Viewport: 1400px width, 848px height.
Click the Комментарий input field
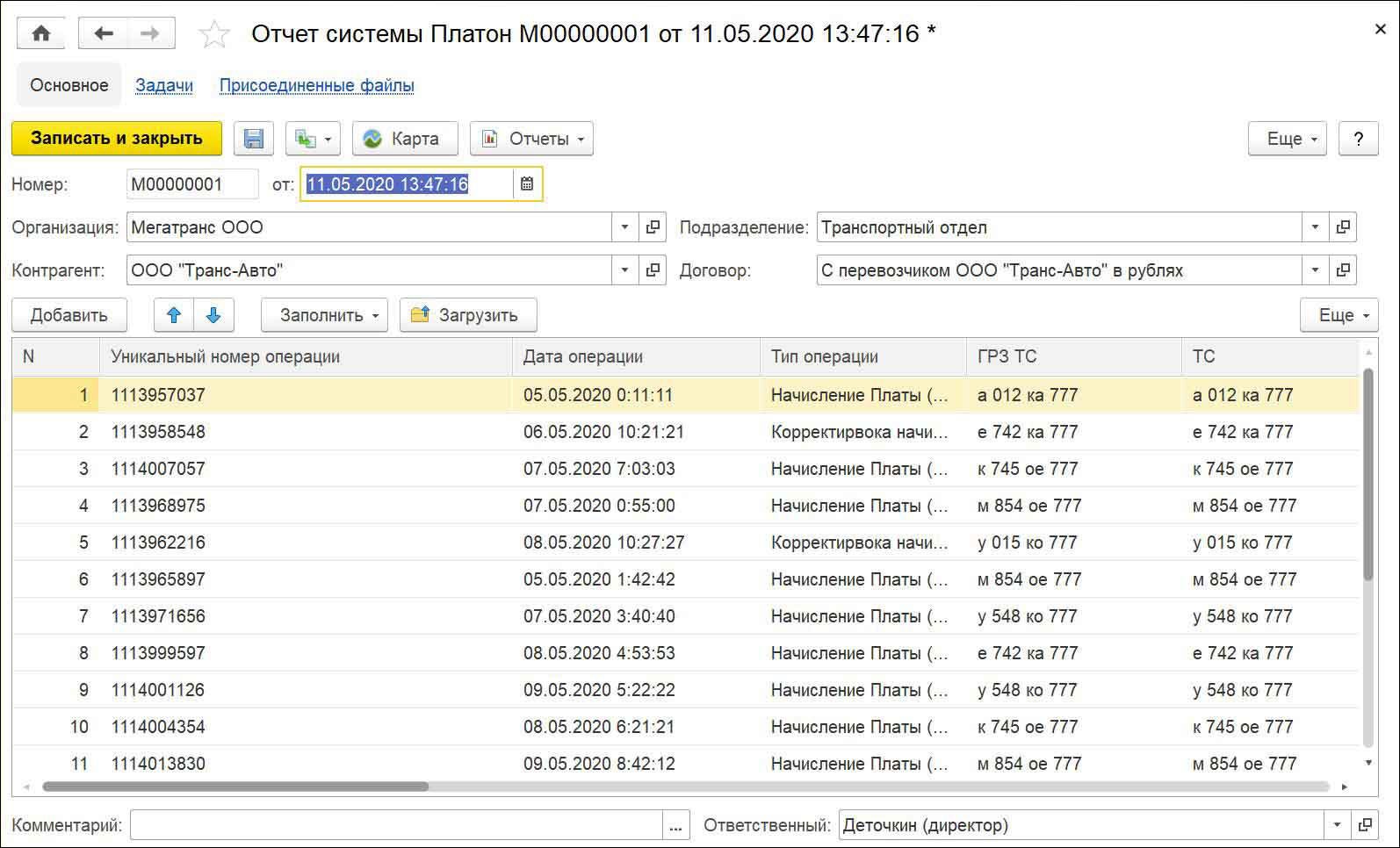pyautogui.click(x=395, y=825)
